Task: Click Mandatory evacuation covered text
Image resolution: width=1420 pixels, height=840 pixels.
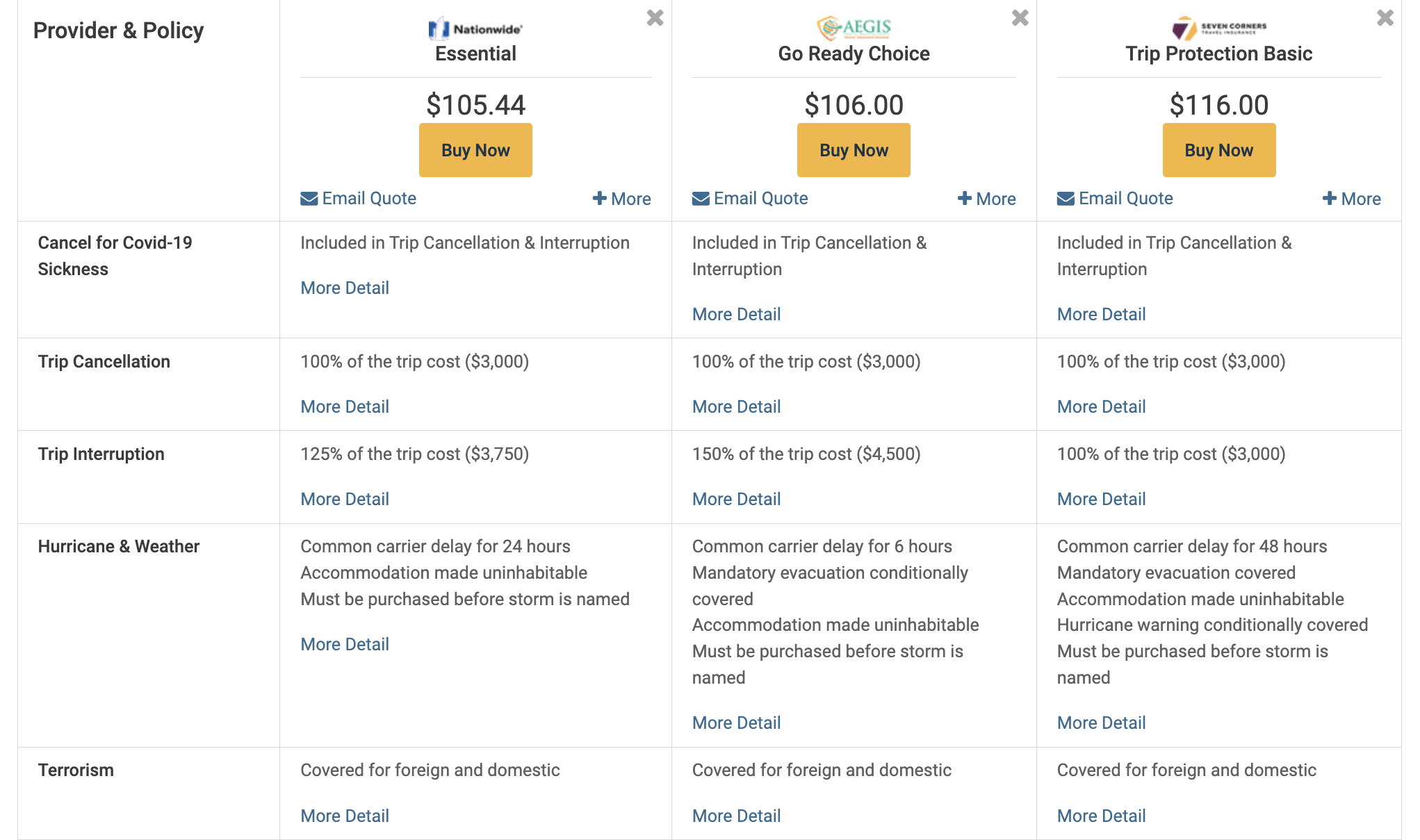Action: pyautogui.click(x=1176, y=573)
